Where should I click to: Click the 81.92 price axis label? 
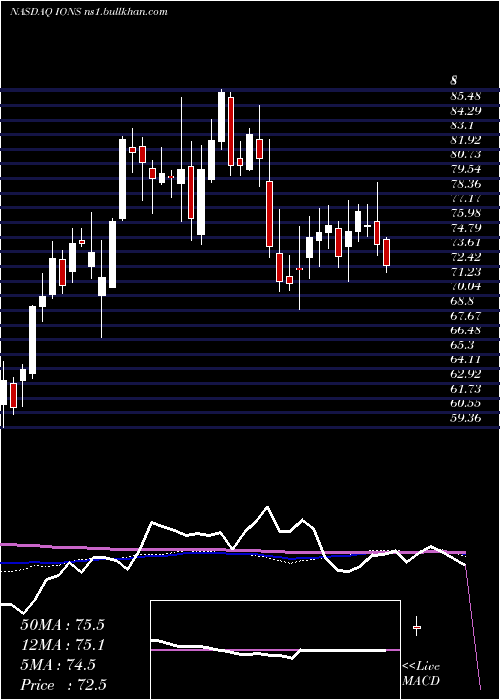click(466, 140)
